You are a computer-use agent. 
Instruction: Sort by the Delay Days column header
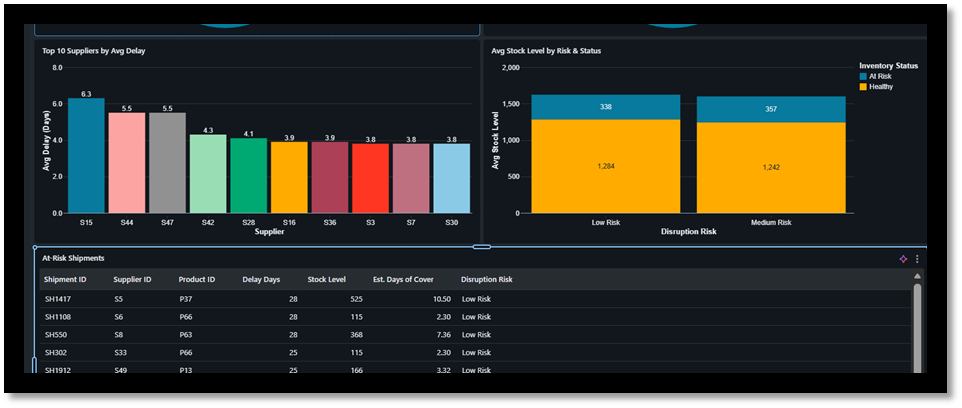[261, 279]
